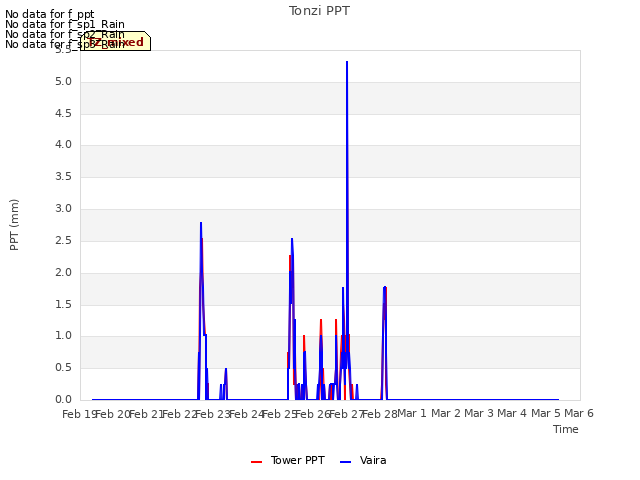Click the Feb 20 x-axis tick label
The image size is (640, 480).
(x=113, y=414)
